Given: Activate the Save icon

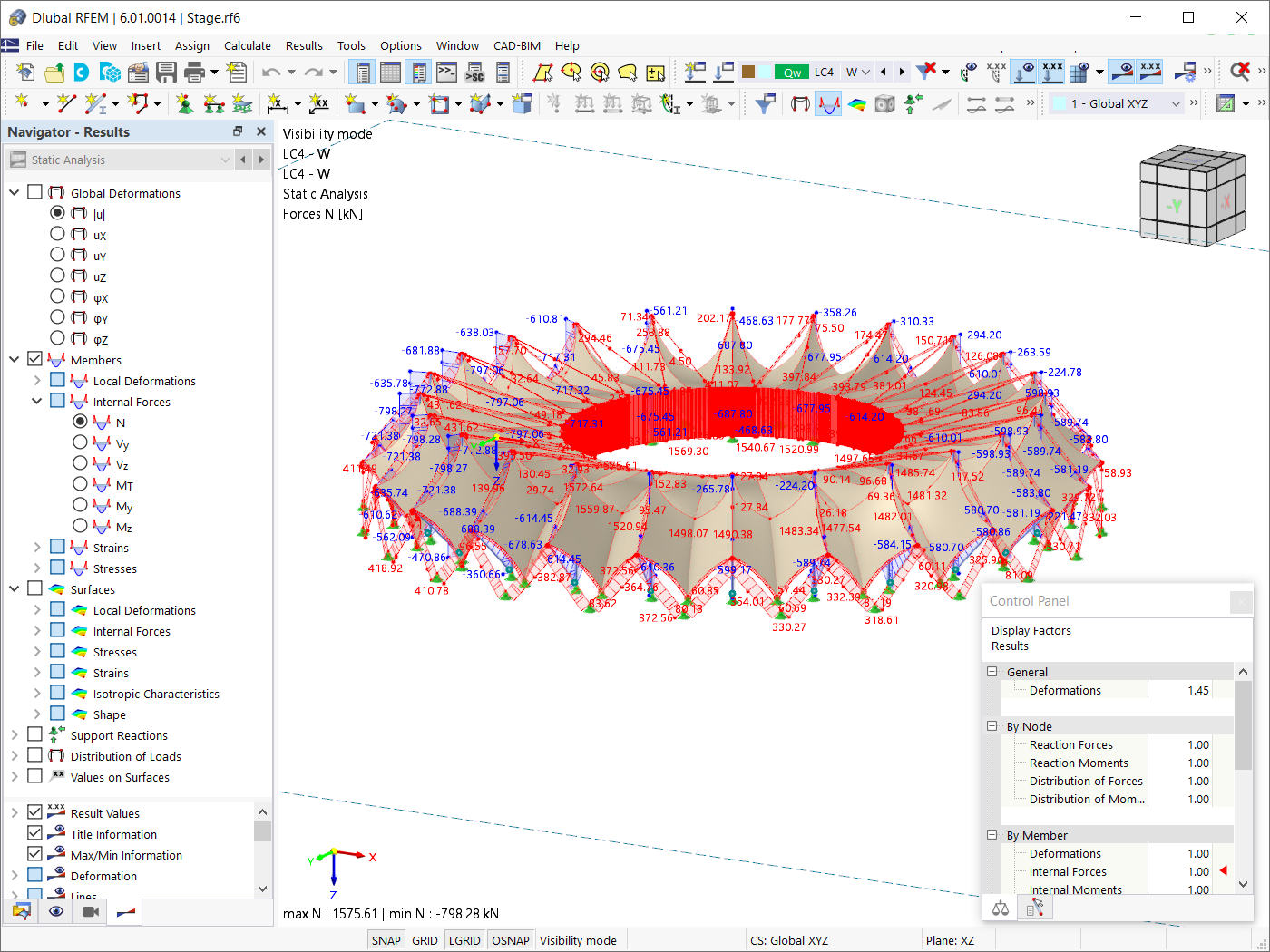Looking at the screenshot, I should click(167, 72).
